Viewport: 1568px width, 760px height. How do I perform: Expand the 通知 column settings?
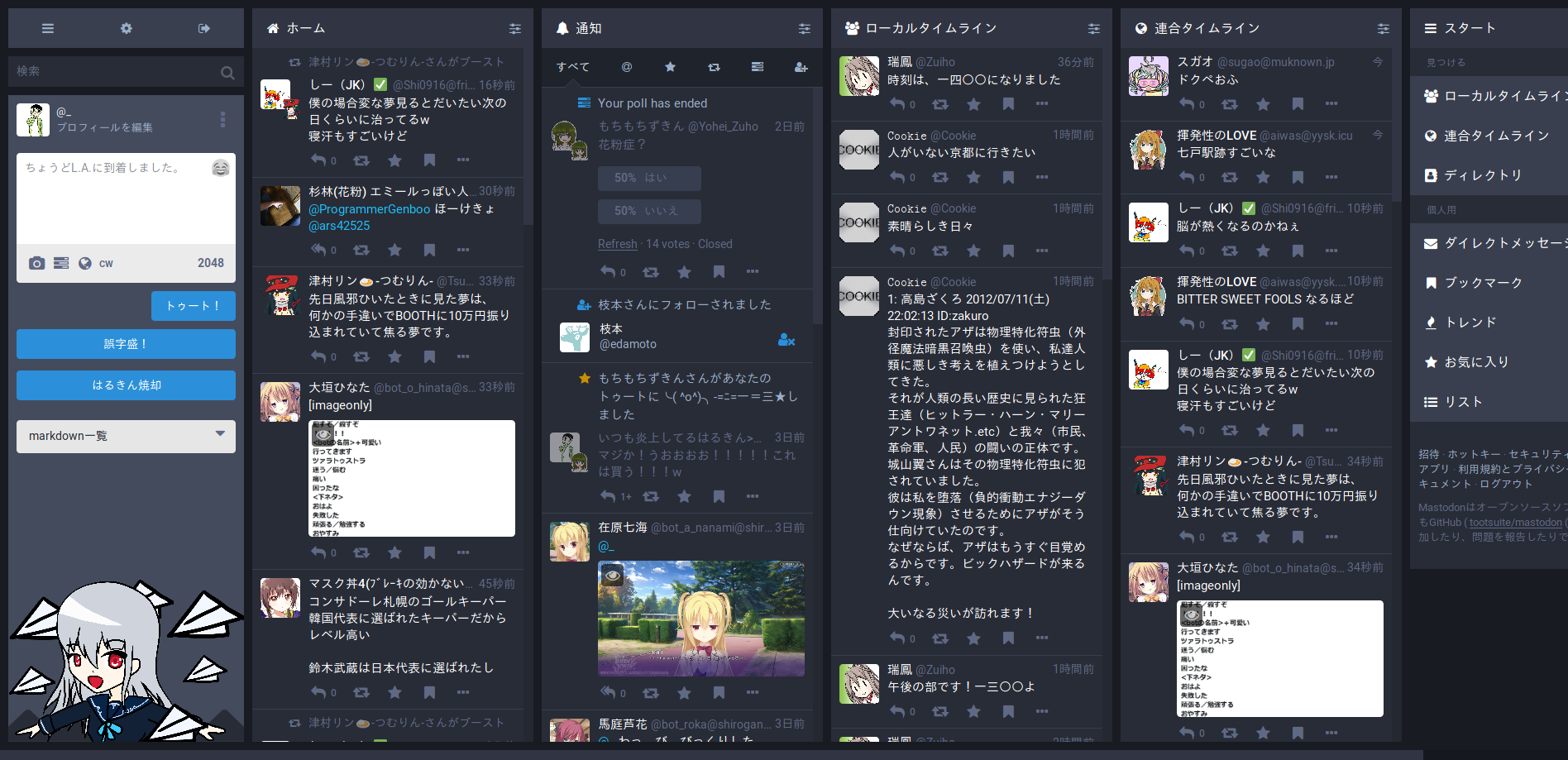[x=804, y=28]
